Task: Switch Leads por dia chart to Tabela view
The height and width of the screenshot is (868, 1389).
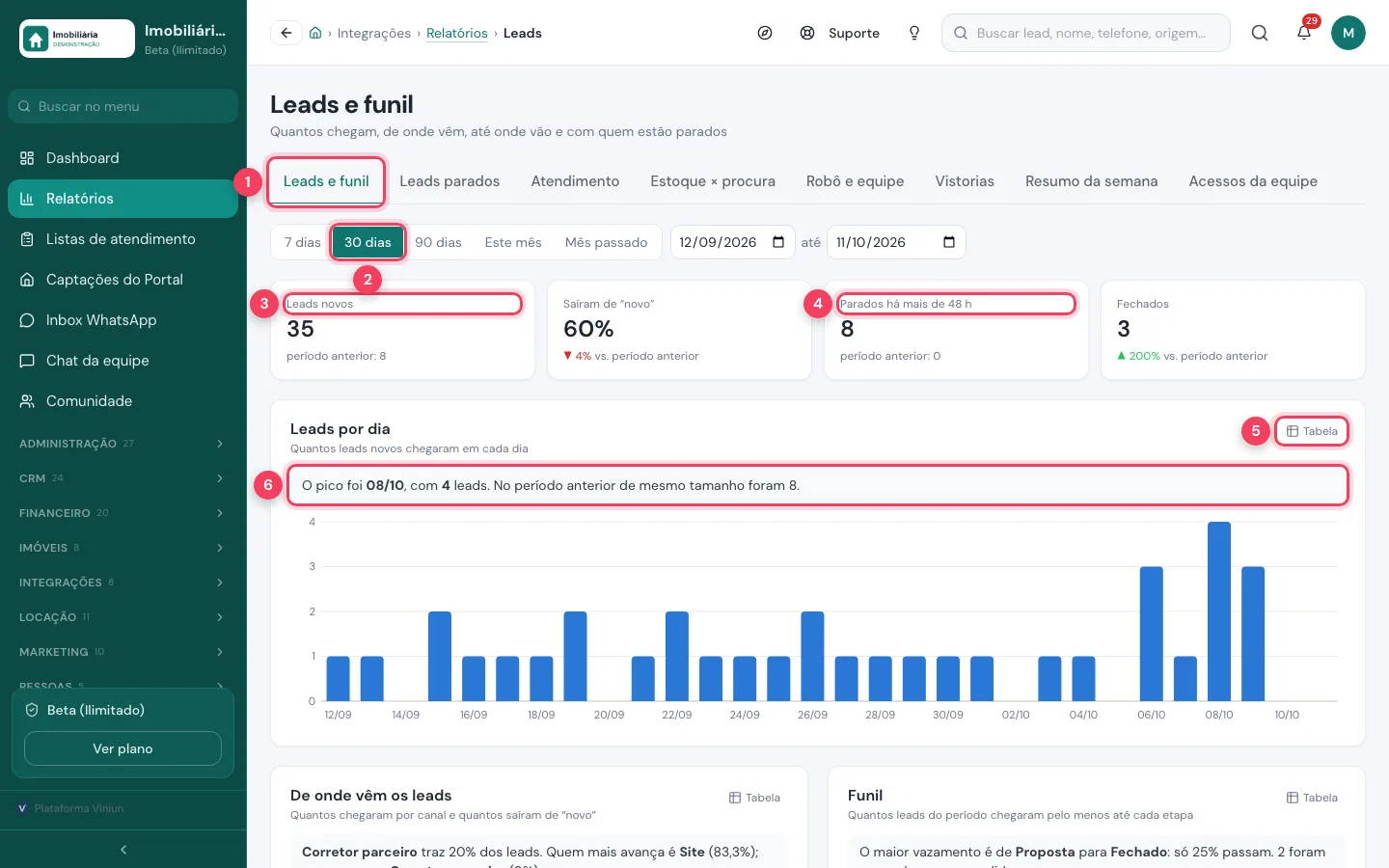Action: tap(1312, 431)
